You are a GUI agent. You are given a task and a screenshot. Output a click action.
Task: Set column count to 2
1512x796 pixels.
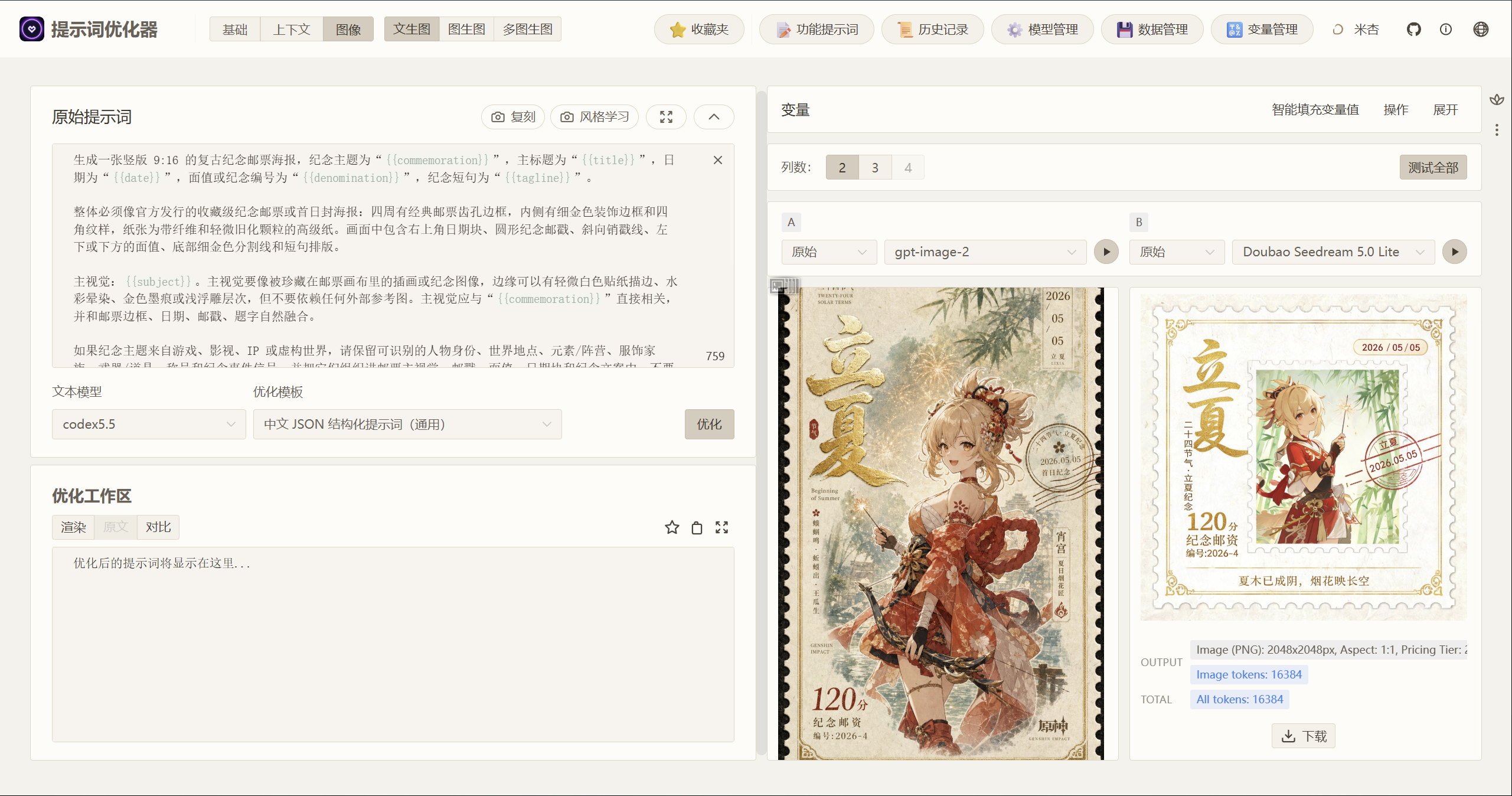(x=842, y=168)
